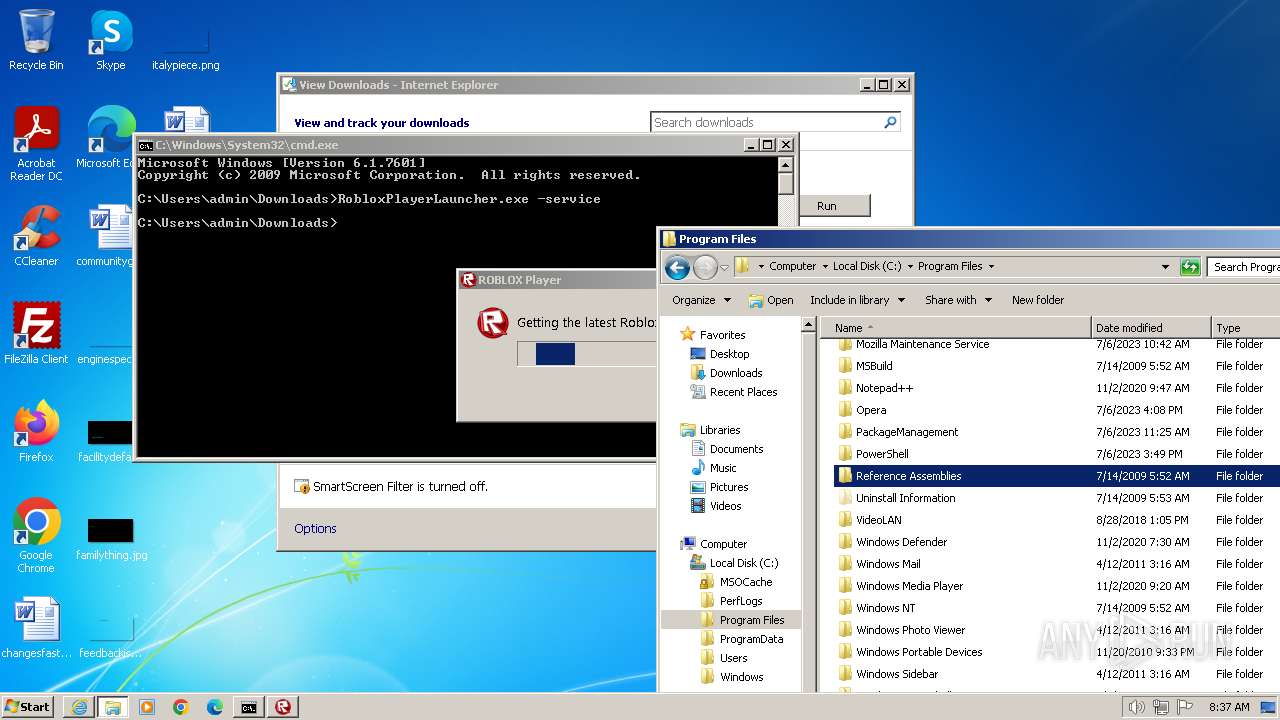Select Windows Sidebar folder row
The height and width of the screenshot is (720, 1280).
pyautogui.click(x=1057, y=674)
